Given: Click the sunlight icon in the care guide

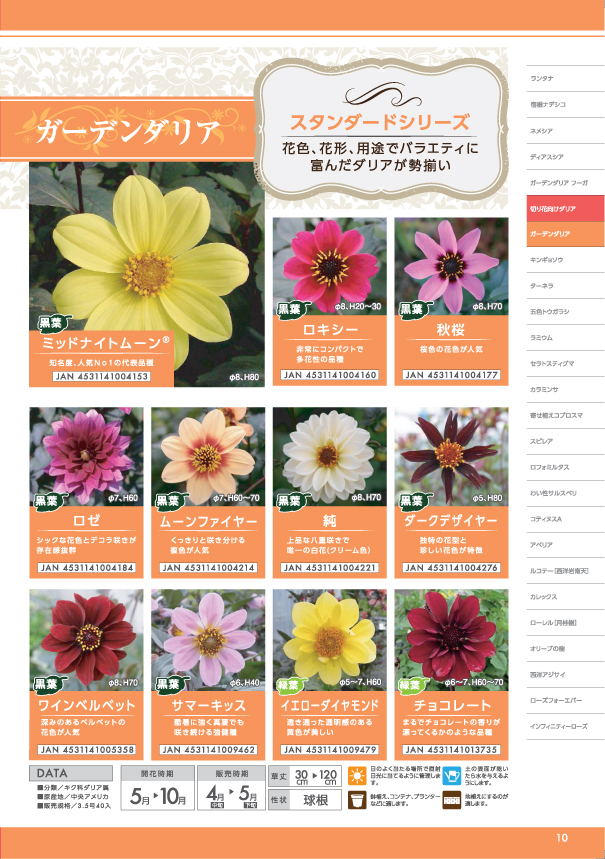Looking at the screenshot, I should pyautogui.click(x=357, y=776).
